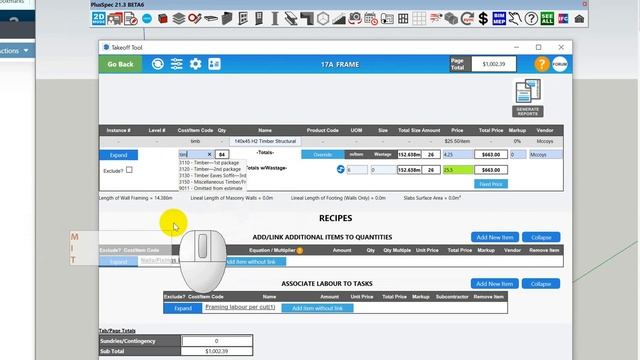Open the floor plan layout icon
This screenshot has width=640, height=360.
387,19
